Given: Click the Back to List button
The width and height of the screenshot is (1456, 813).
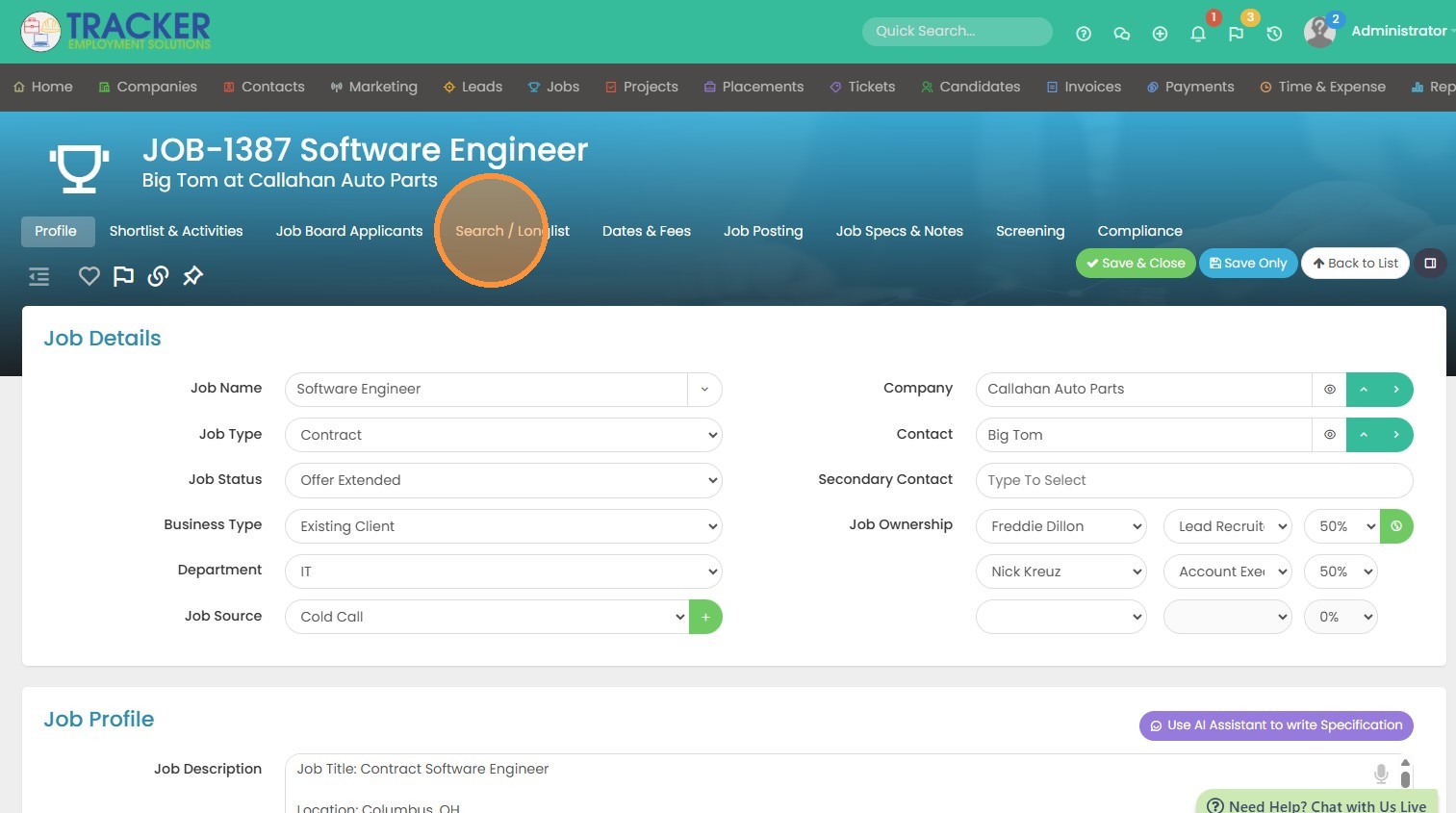Looking at the screenshot, I should 1355,264.
